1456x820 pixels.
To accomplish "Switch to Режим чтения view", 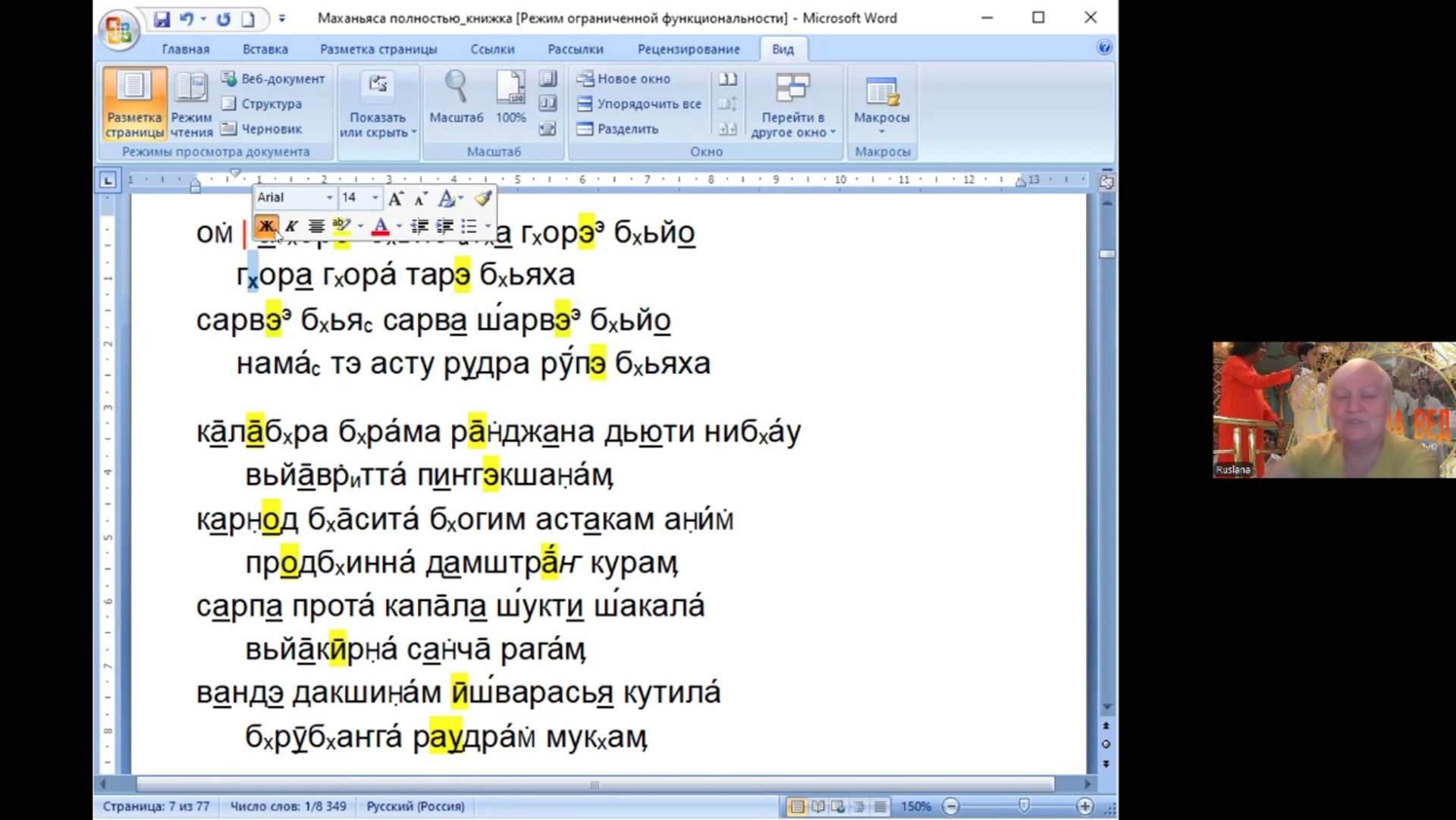I will pos(191,104).
